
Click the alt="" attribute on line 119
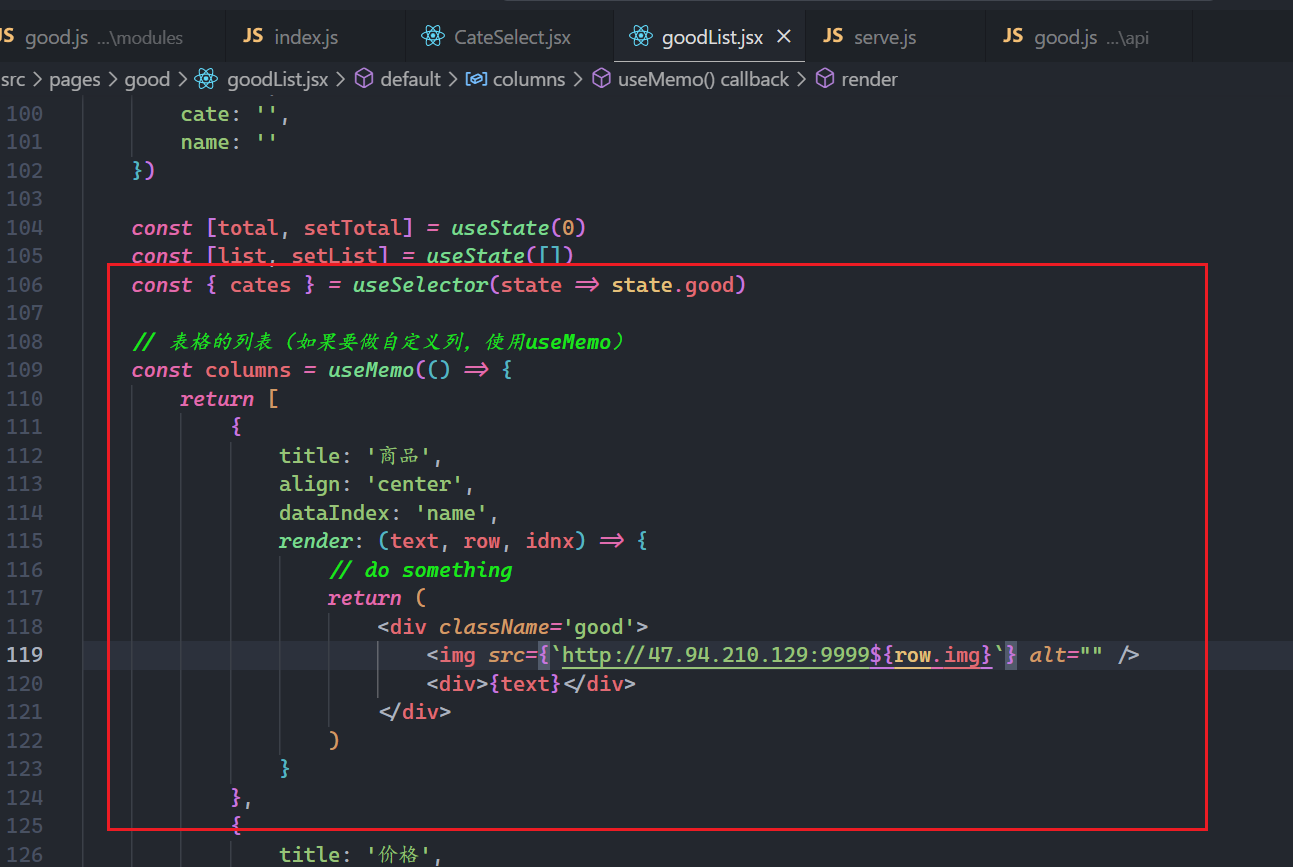(1066, 655)
